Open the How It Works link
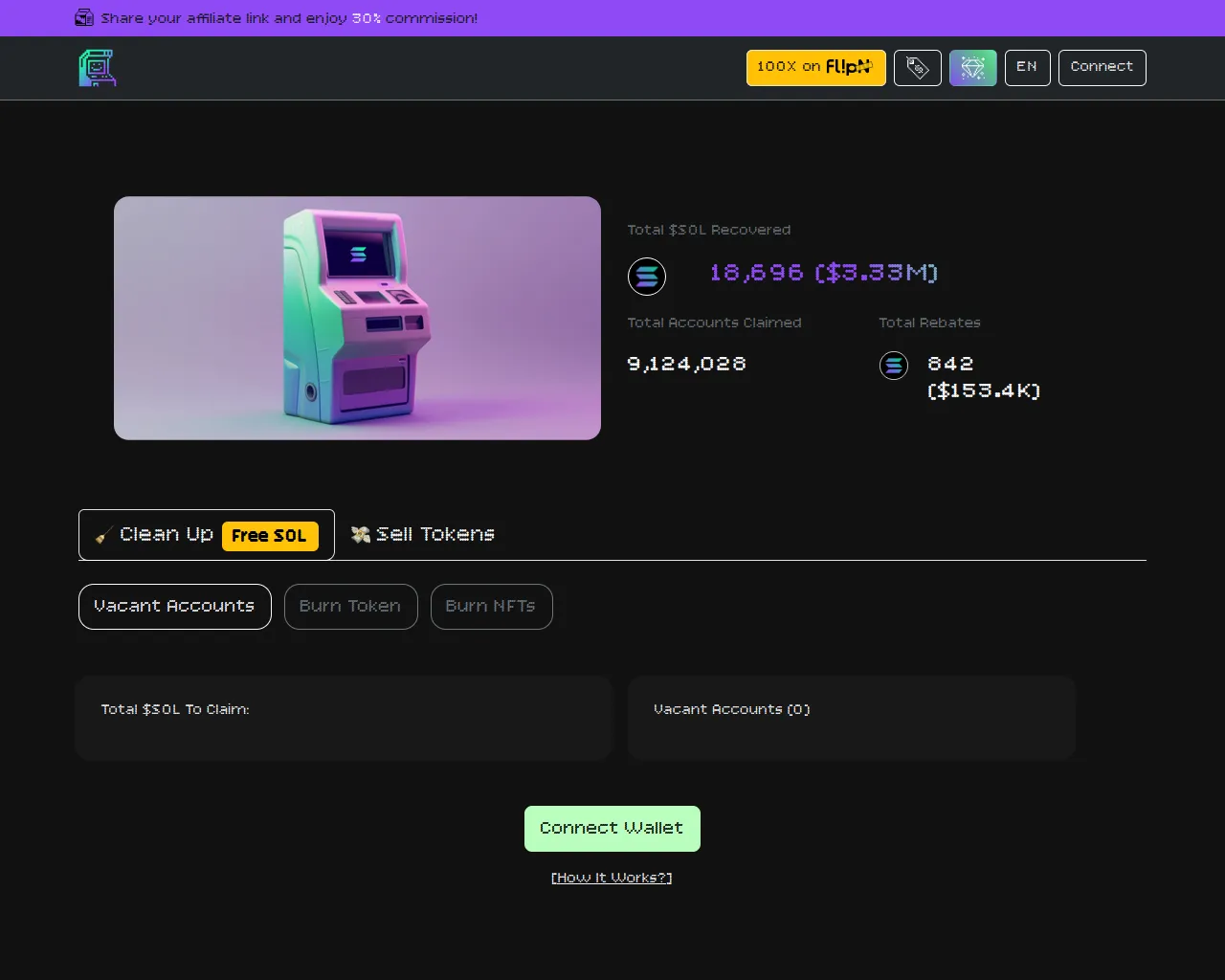 pos(612,878)
